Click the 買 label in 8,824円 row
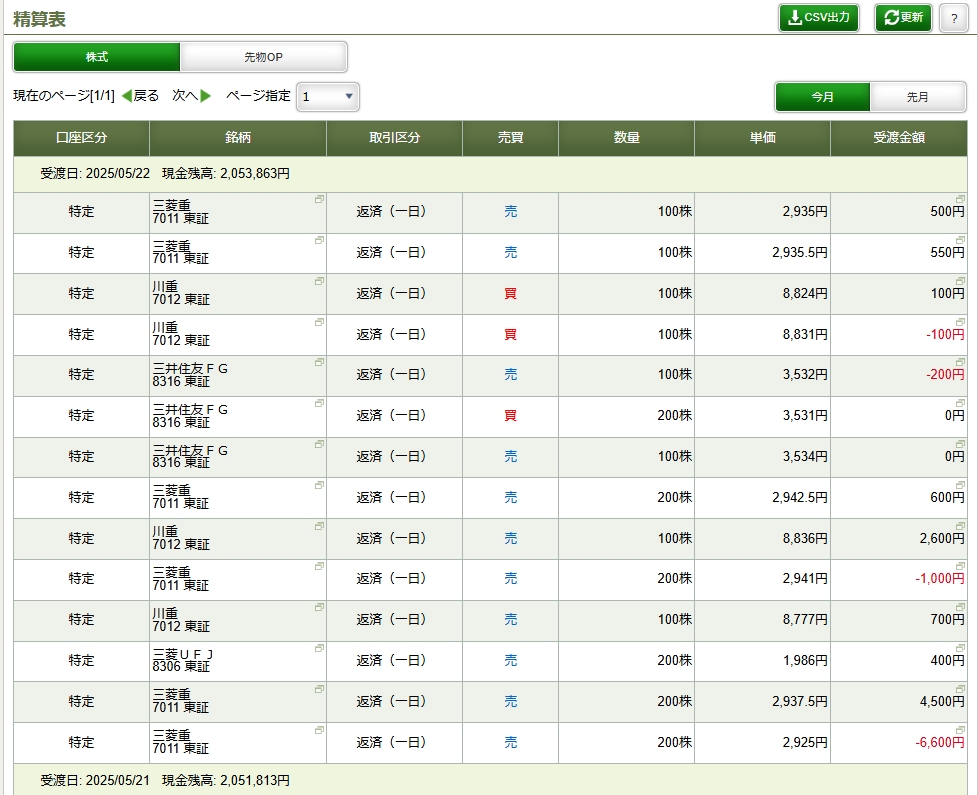The height and width of the screenshot is (795, 978). coord(510,294)
